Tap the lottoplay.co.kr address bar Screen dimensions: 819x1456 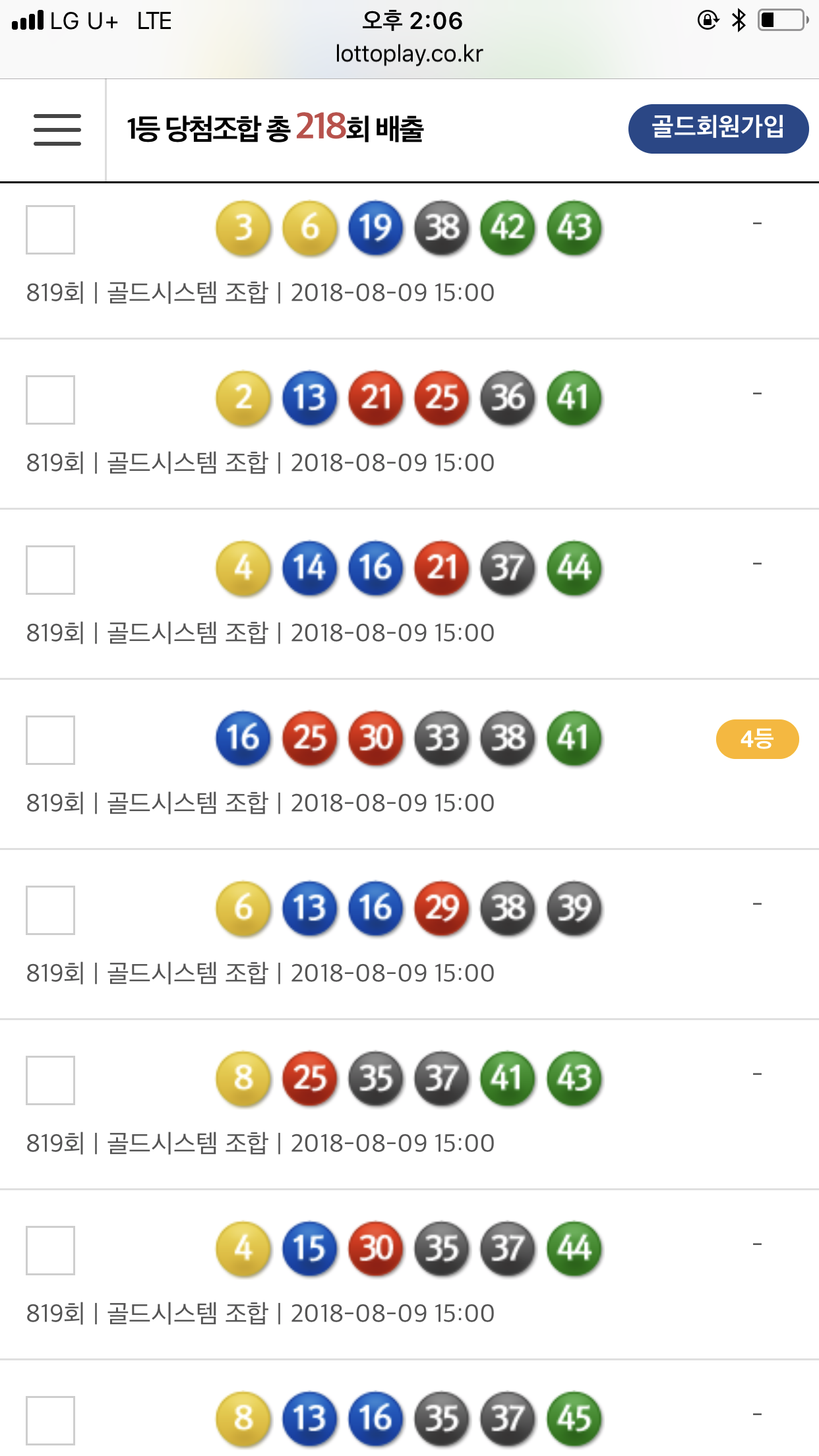coord(409,54)
